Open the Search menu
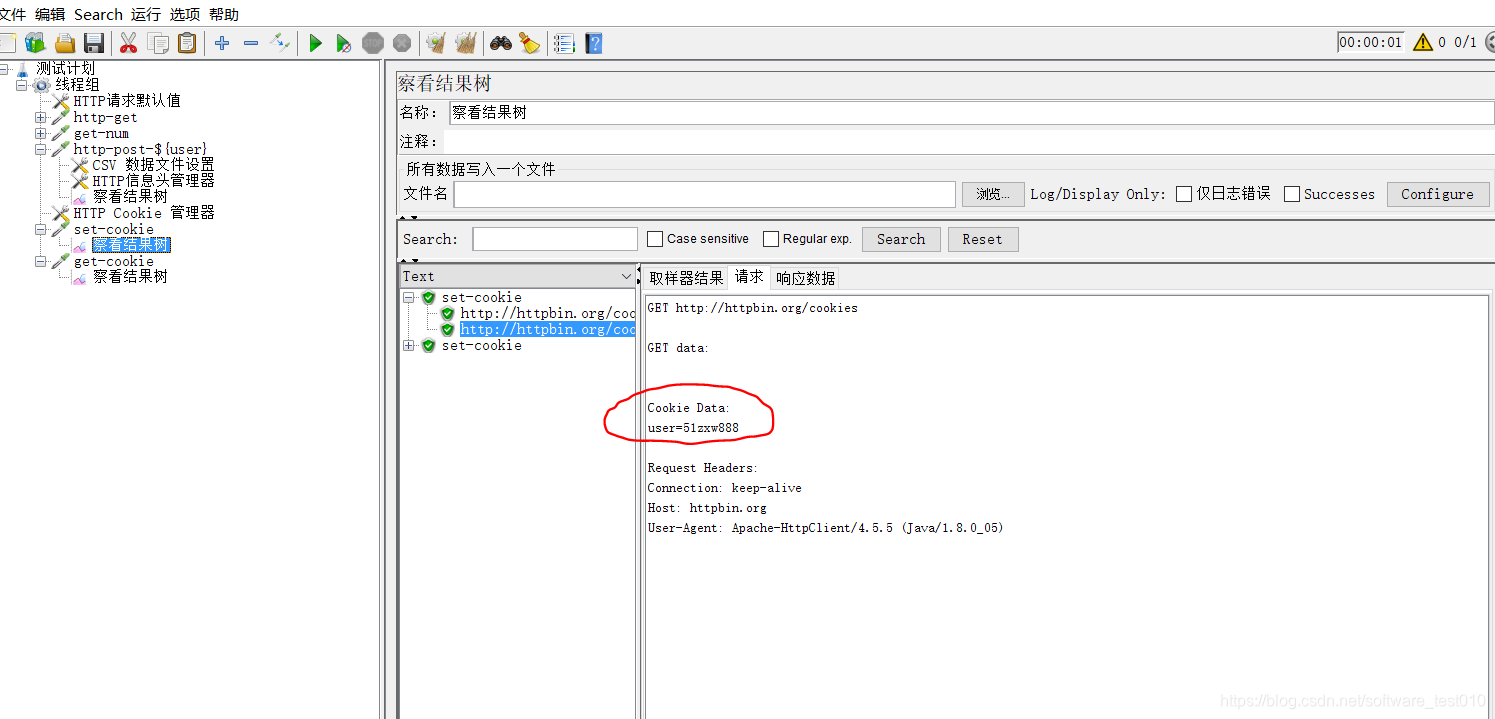1495x719 pixels. click(98, 14)
